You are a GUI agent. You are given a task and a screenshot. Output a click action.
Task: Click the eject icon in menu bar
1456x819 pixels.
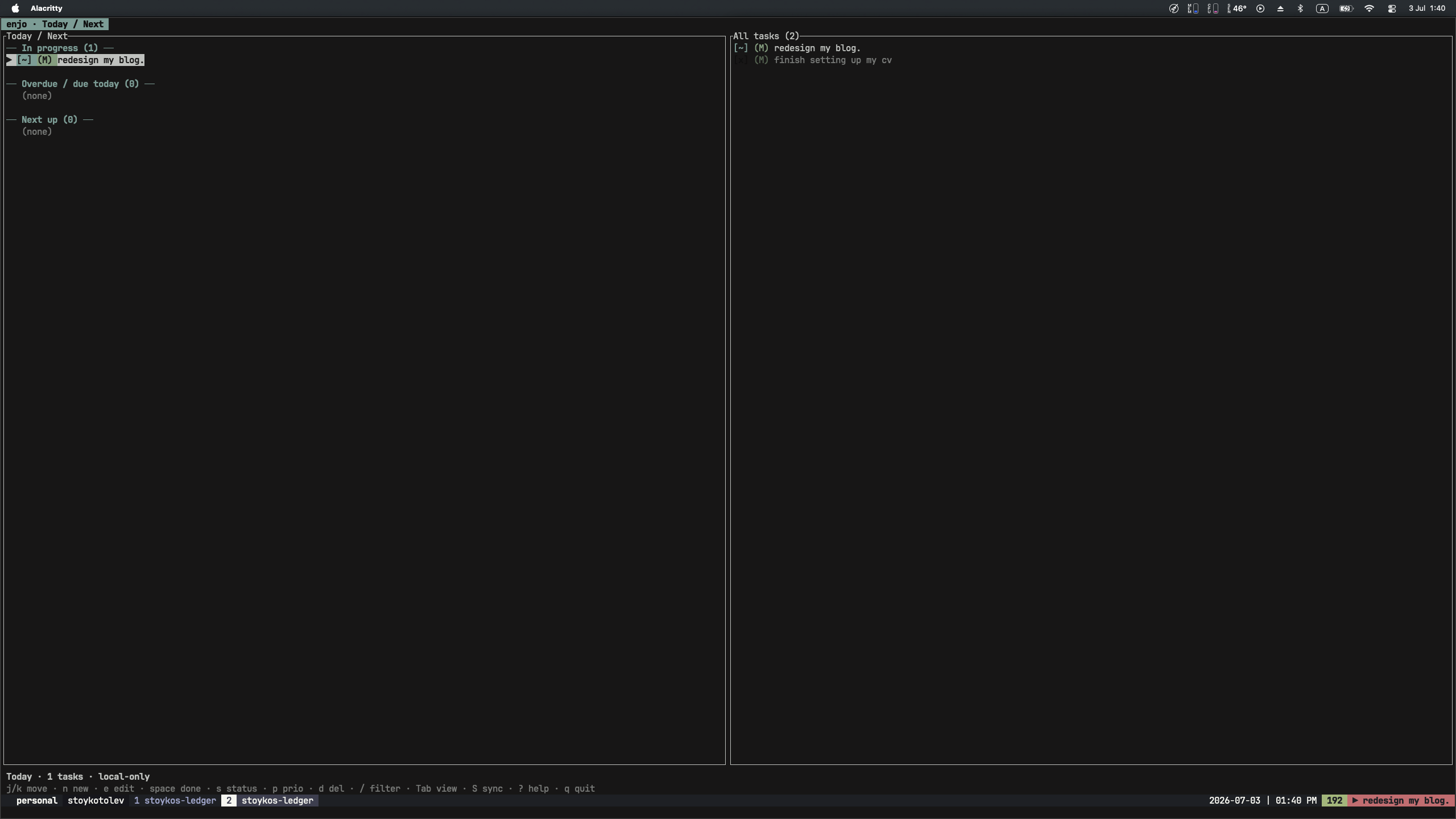pos(1280,9)
